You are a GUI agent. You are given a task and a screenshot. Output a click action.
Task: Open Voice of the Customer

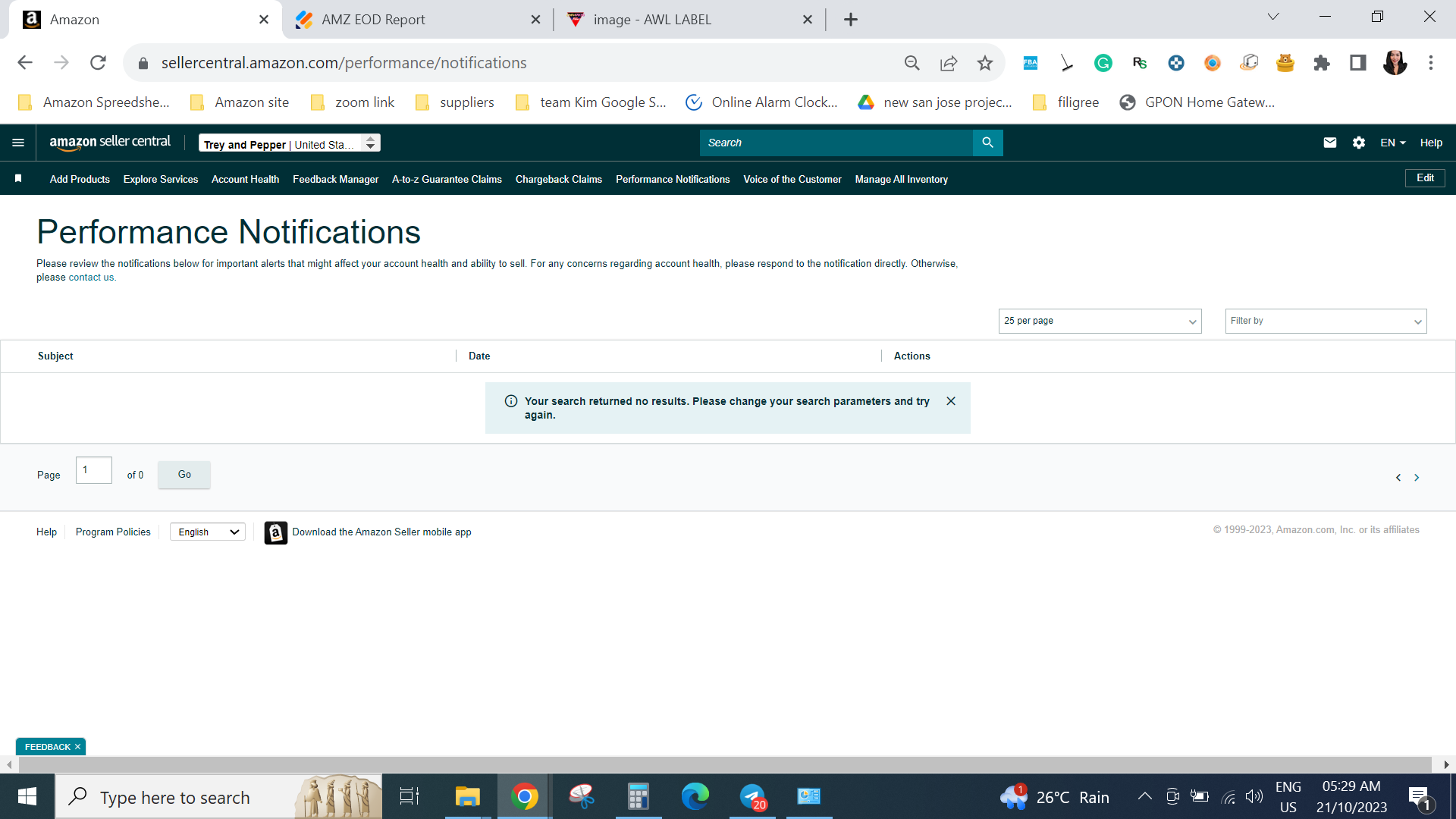pyautogui.click(x=792, y=180)
